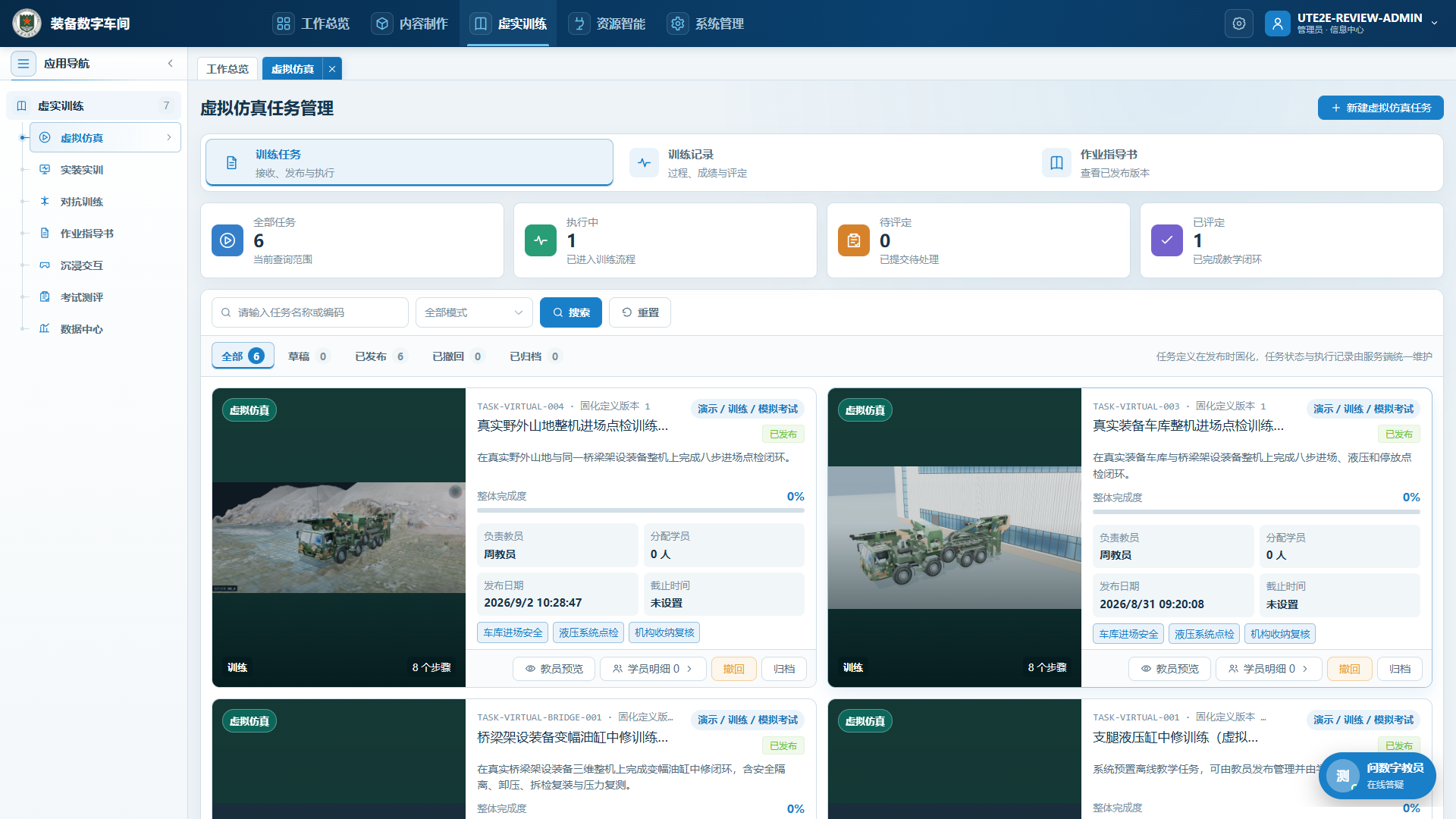1456x819 pixels.
Task: Select the 虚实训练 top menu
Action: pos(509,24)
